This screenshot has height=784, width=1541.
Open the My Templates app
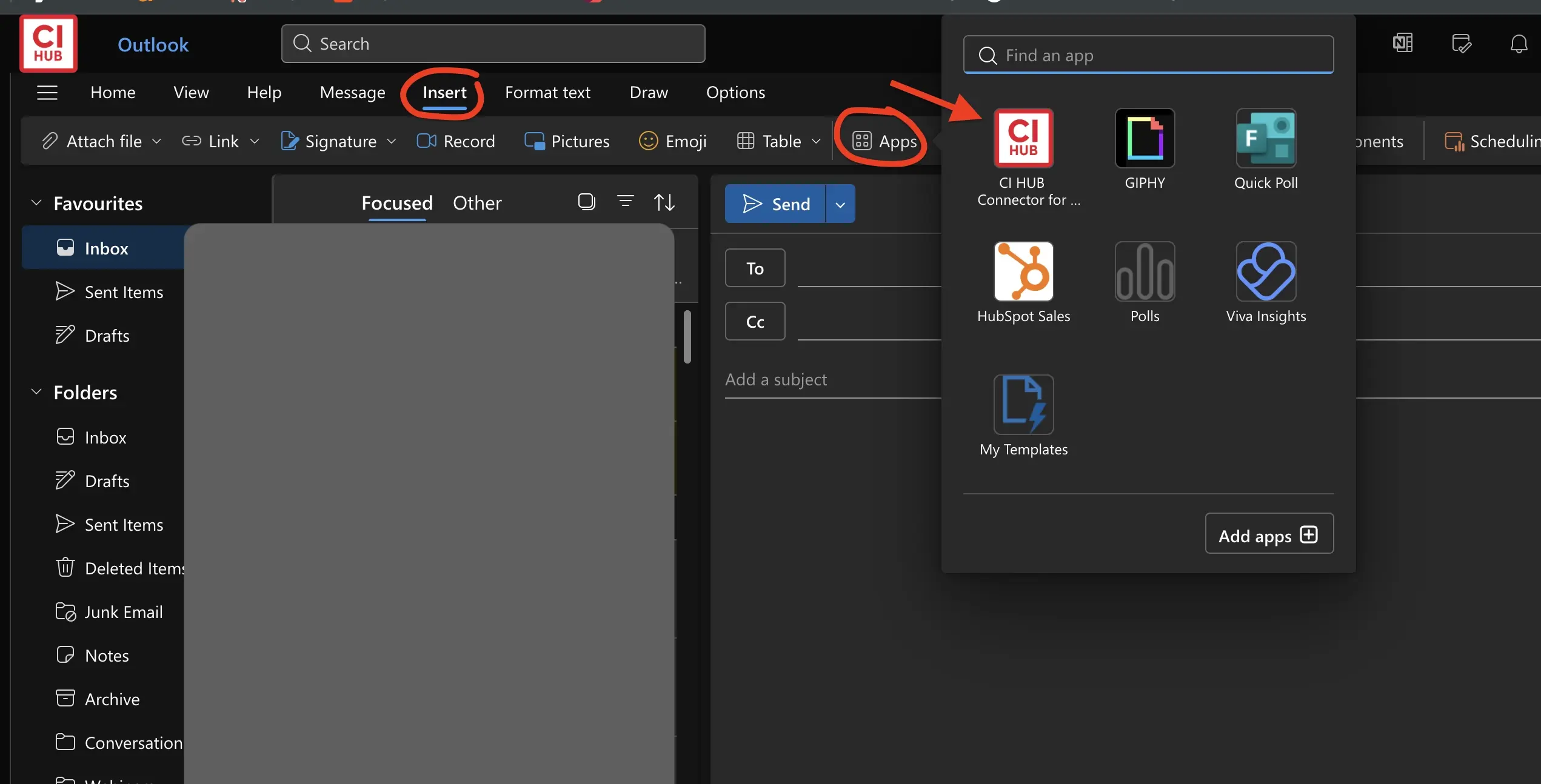1024,416
